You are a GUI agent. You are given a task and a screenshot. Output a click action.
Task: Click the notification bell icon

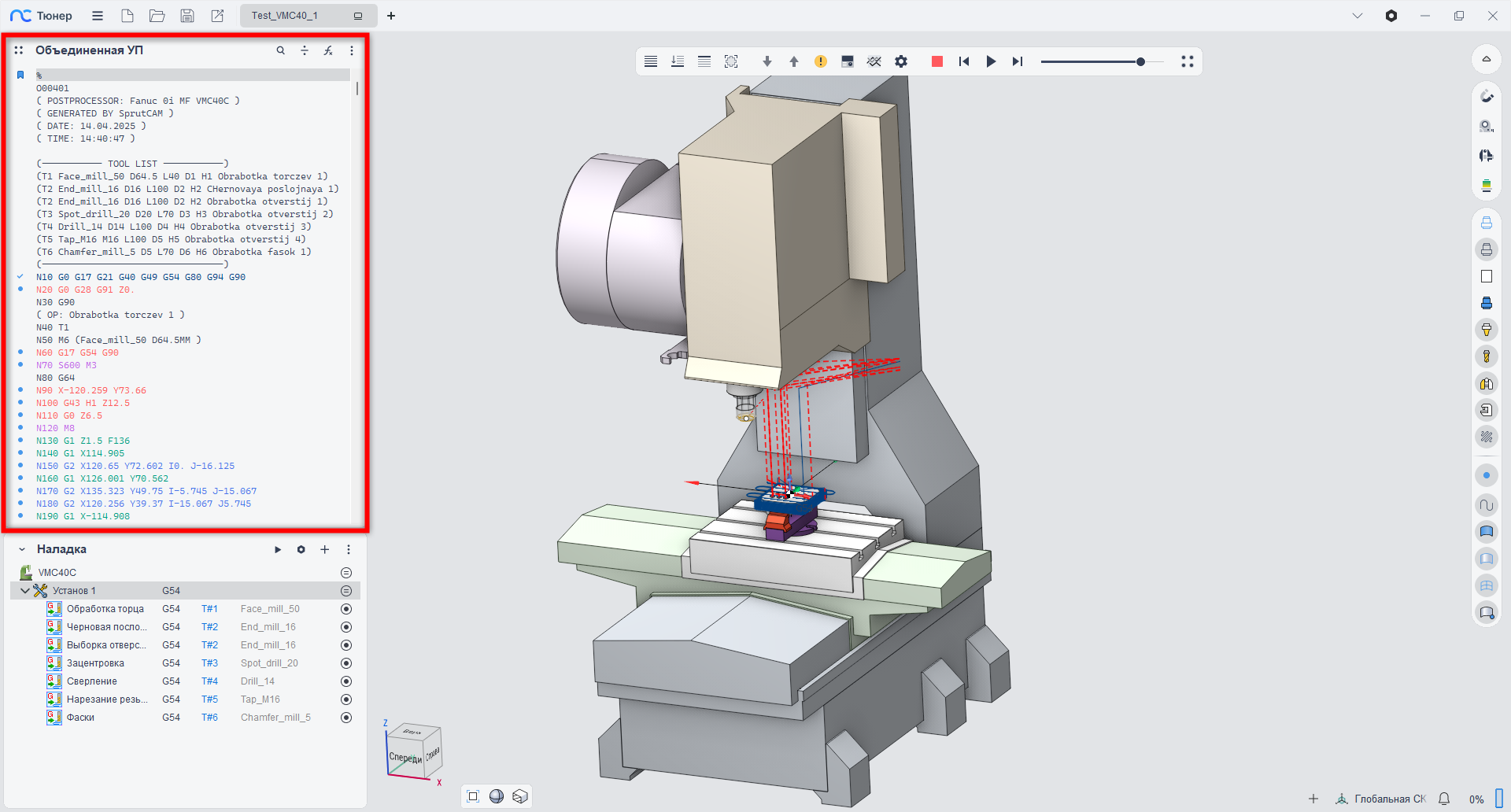(1444, 799)
